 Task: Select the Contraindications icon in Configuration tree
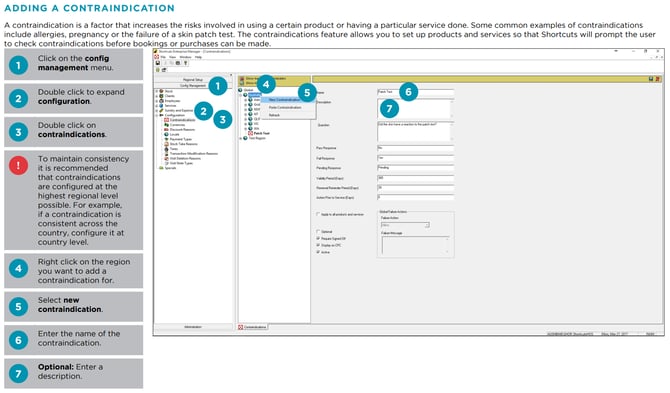166,120
